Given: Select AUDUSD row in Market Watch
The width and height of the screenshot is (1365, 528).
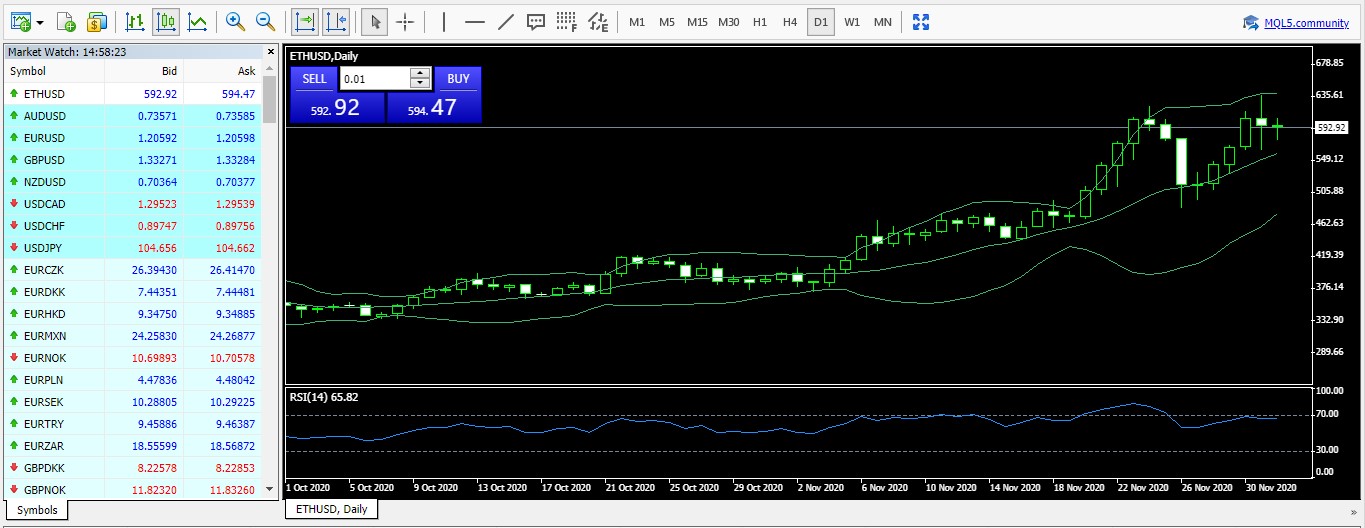Looking at the screenshot, I should coord(133,116).
